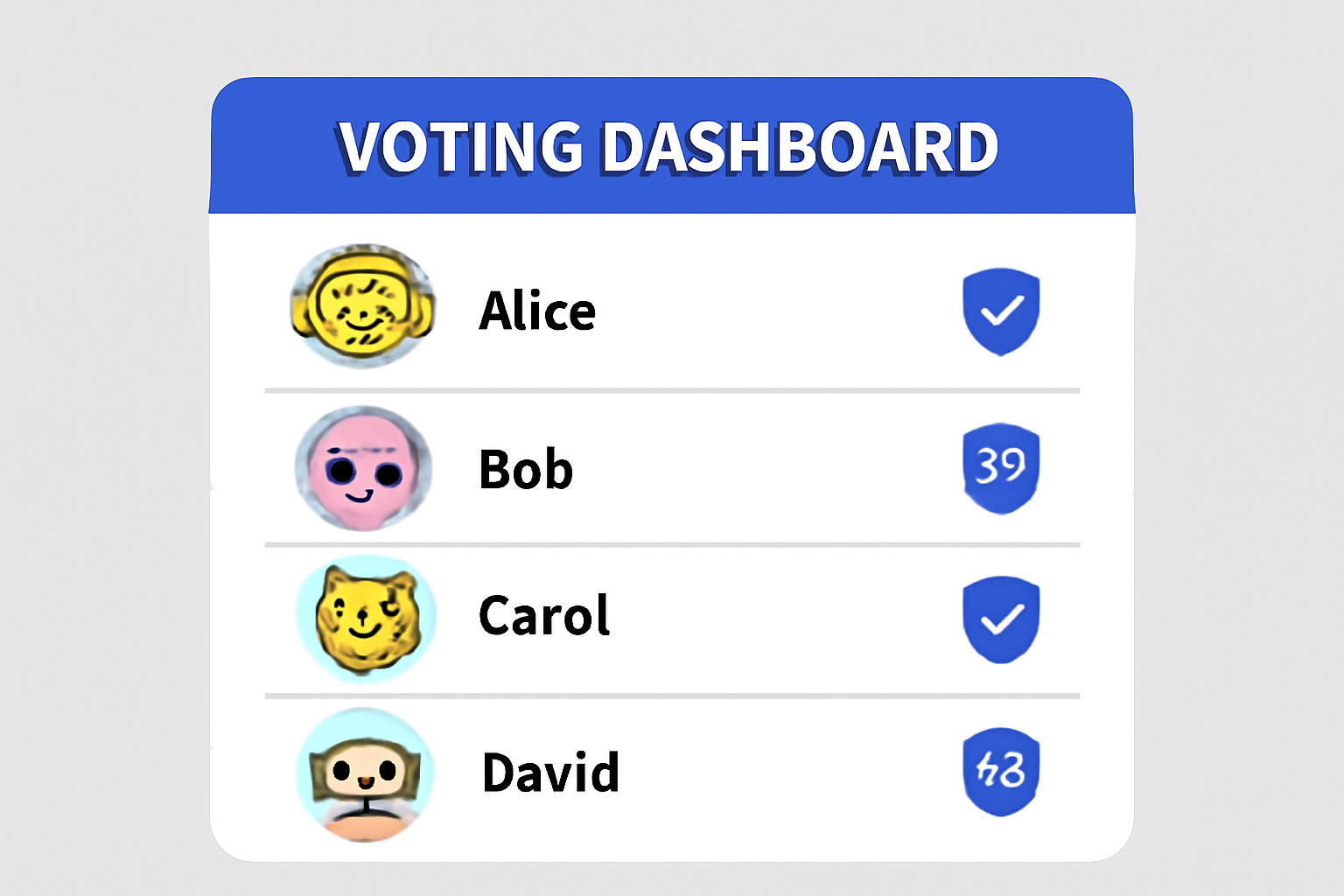The height and width of the screenshot is (896, 1344).
Task: Select David's brown-haired avatar
Action: (365, 775)
